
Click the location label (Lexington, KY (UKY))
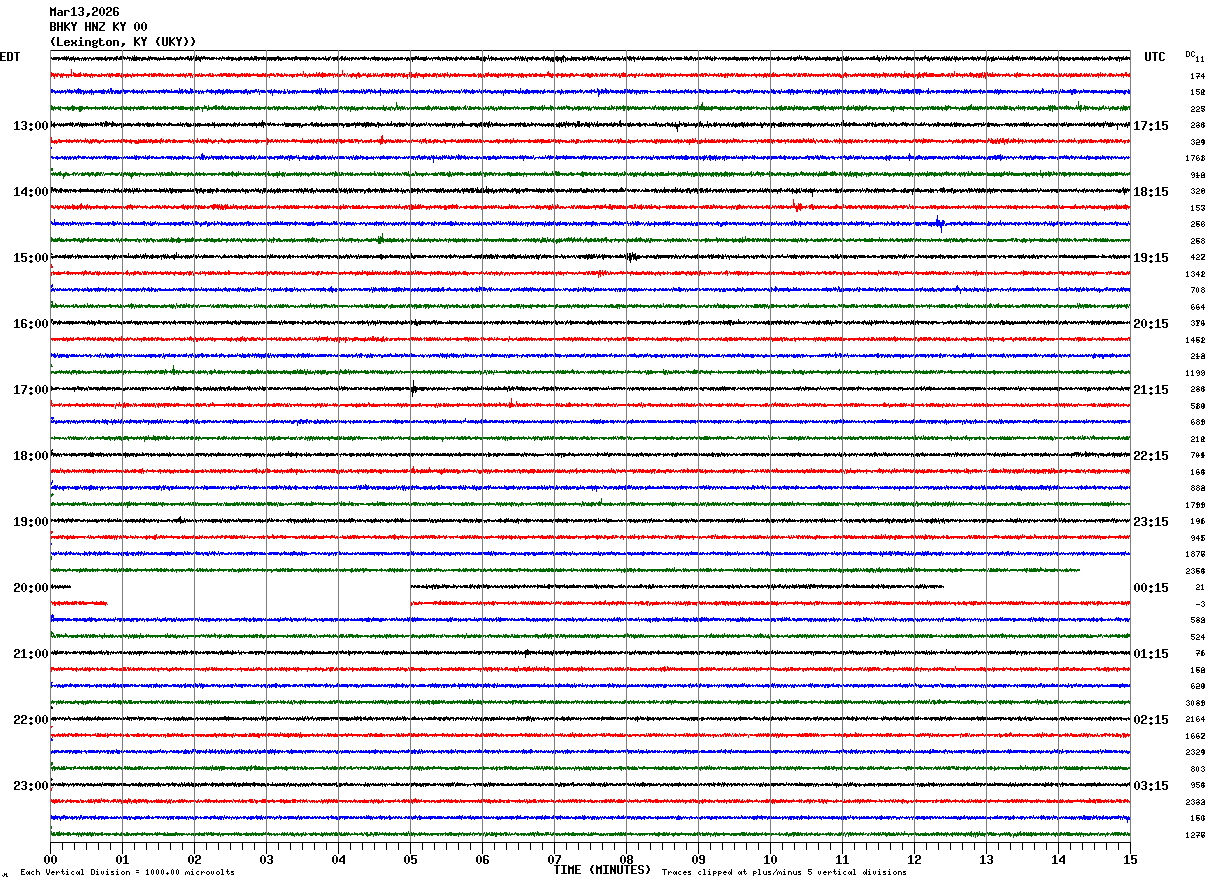pos(123,42)
